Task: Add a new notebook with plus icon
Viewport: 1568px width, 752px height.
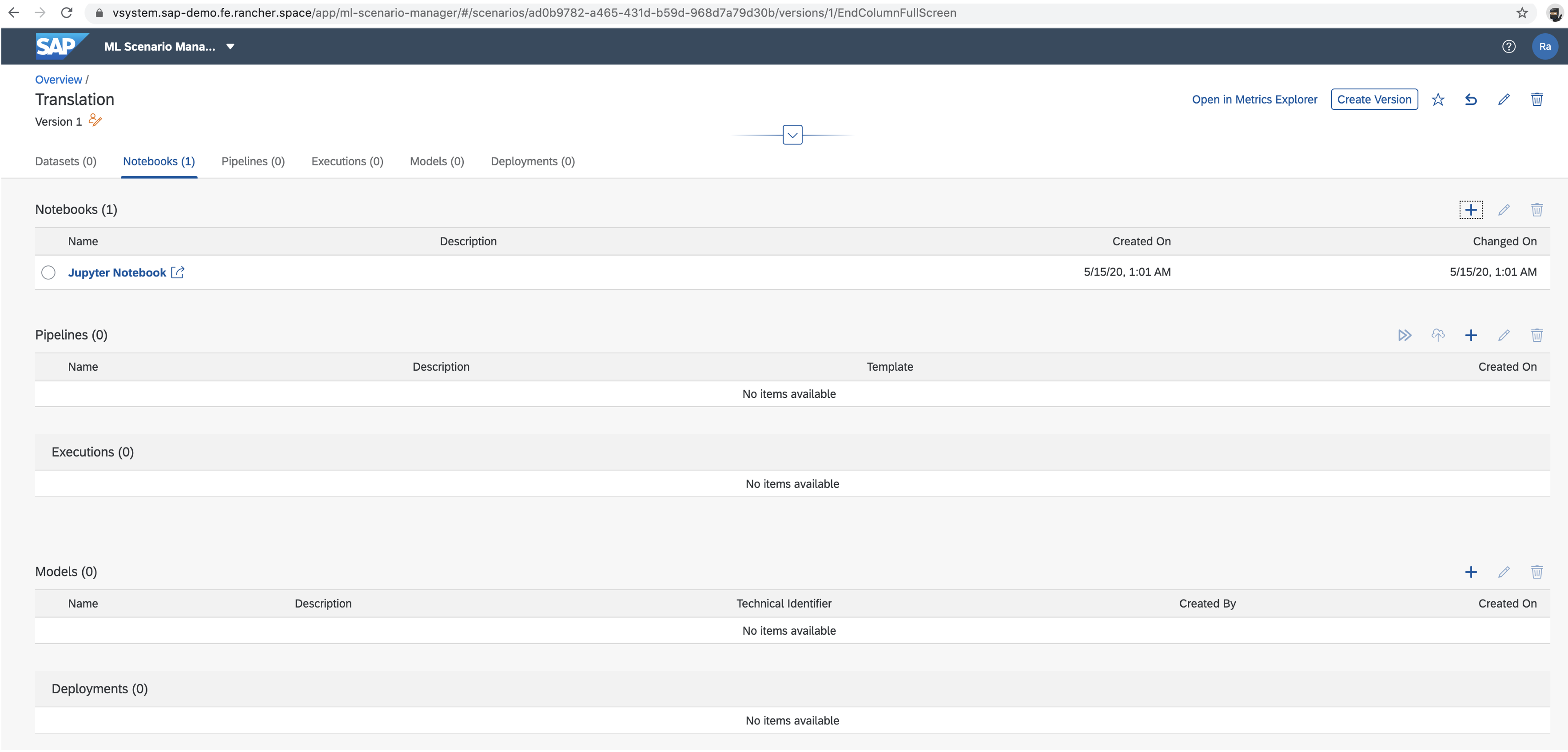Action: coord(1470,210)
